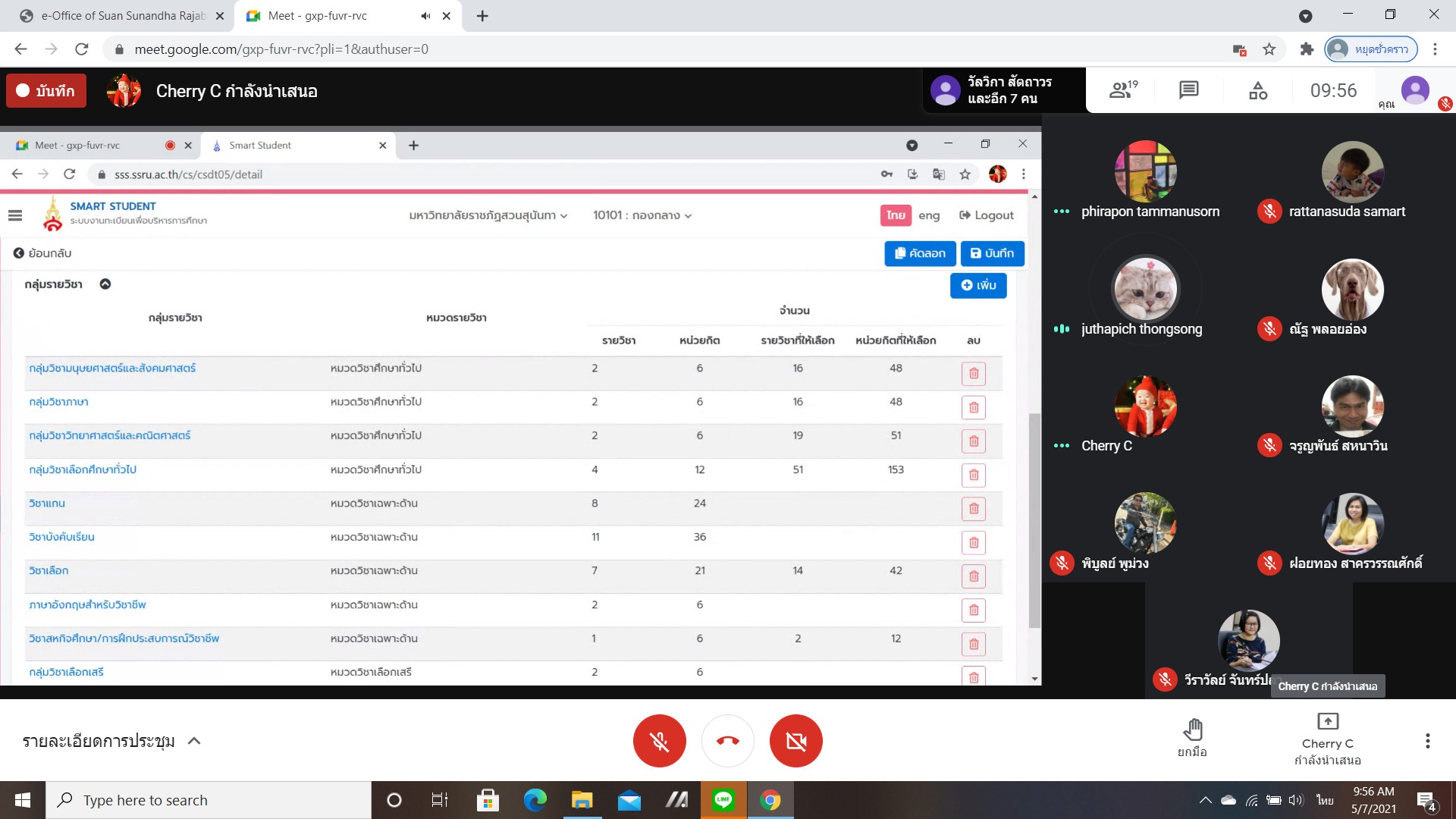The height and width of the screenshot is (819, 1456).
Task: Toggle the camera off button
Action: point(795,741)
